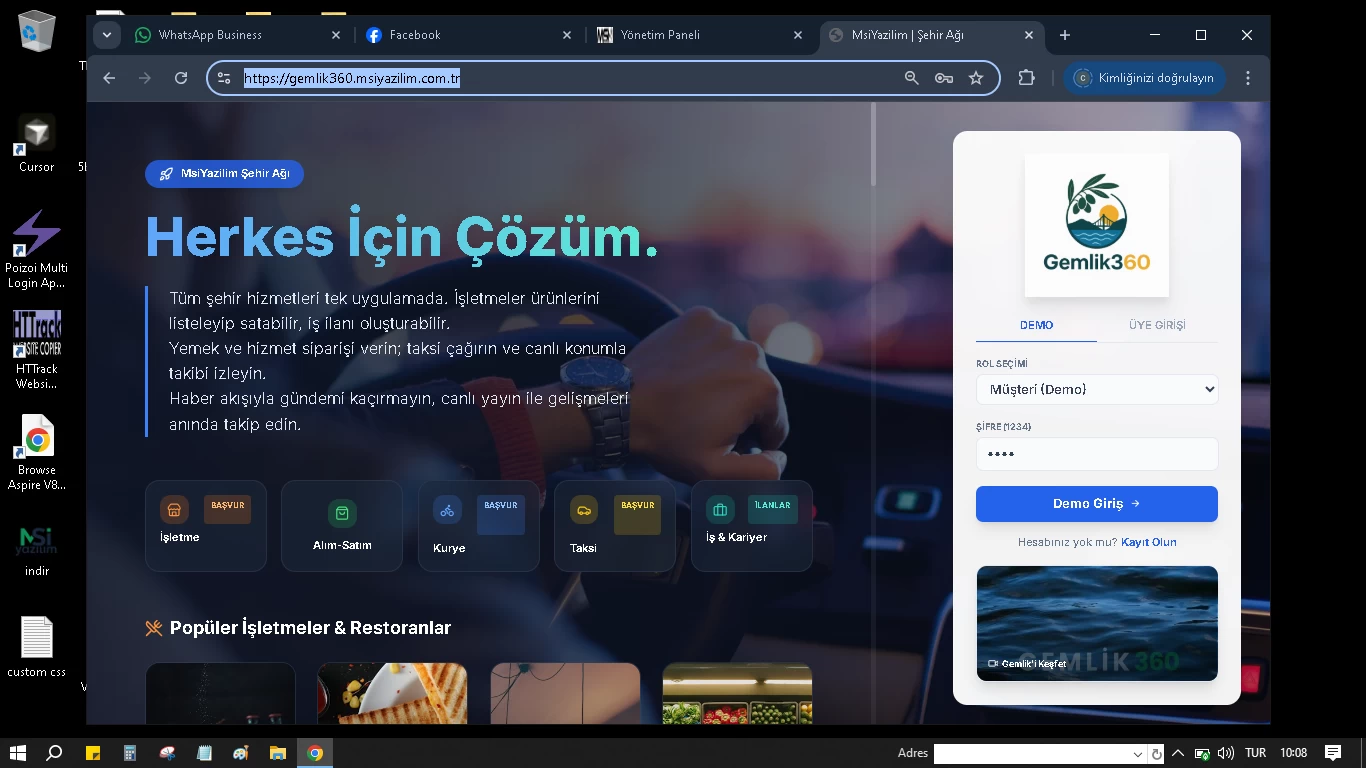
Task: Switch to the ÜYE GİRİŞİ tab
Action: (1157, 325)
